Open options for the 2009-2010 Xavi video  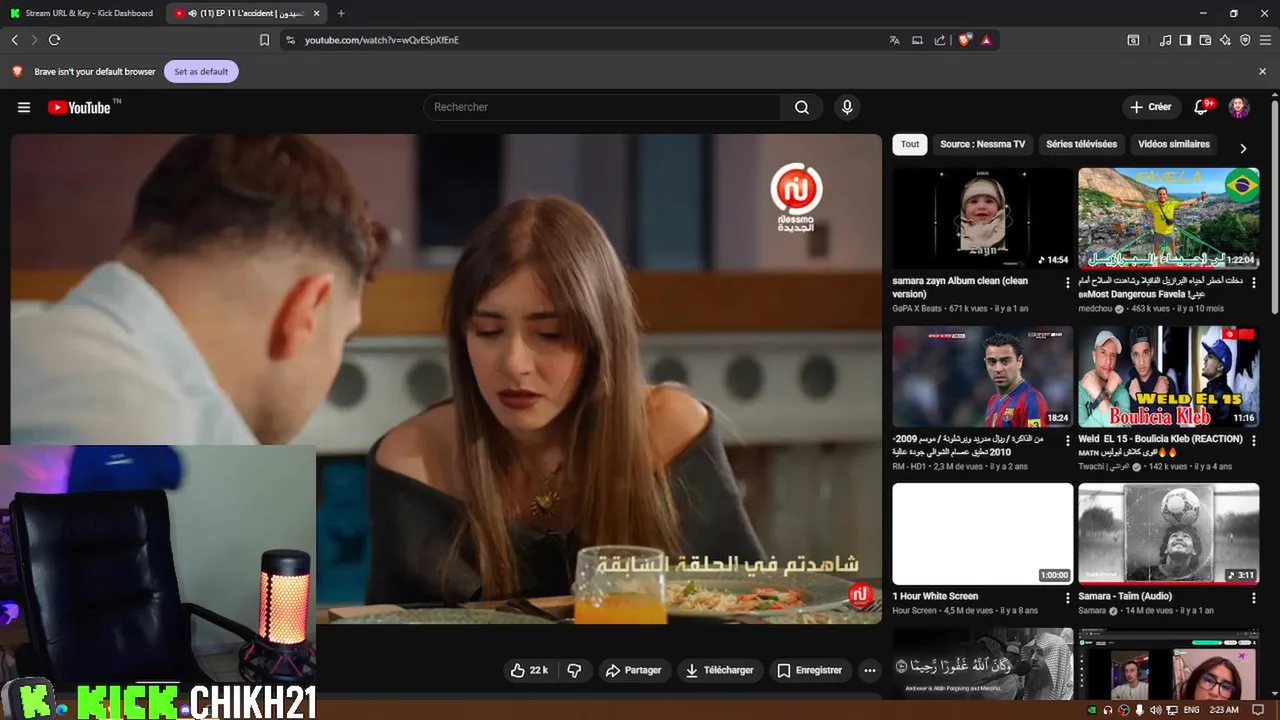coord(1068,441)
